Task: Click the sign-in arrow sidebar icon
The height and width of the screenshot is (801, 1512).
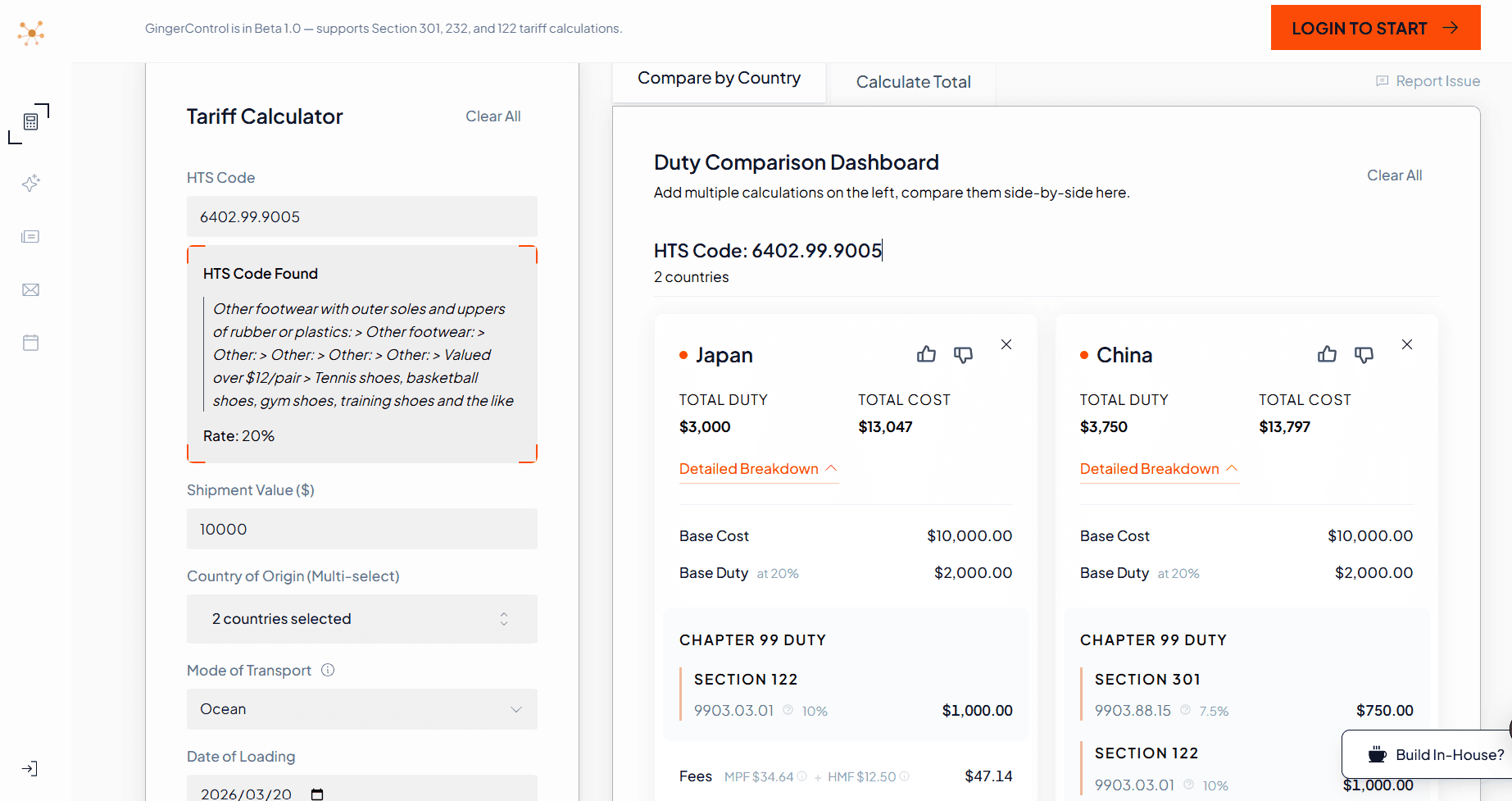Action: pyautogui.click(x=30, y=768)
